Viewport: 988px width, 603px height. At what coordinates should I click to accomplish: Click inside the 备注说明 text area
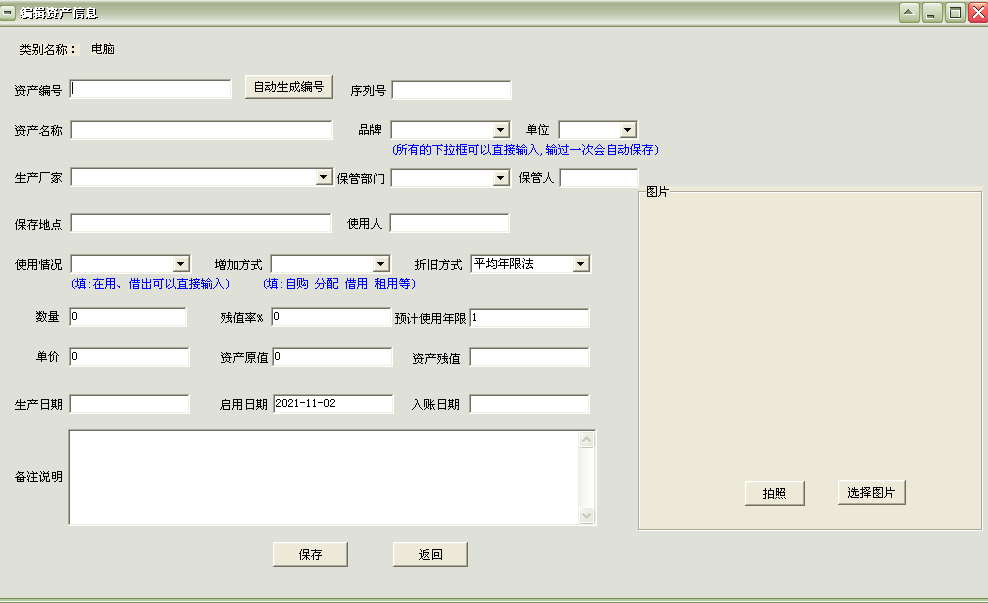pos(324,478)
